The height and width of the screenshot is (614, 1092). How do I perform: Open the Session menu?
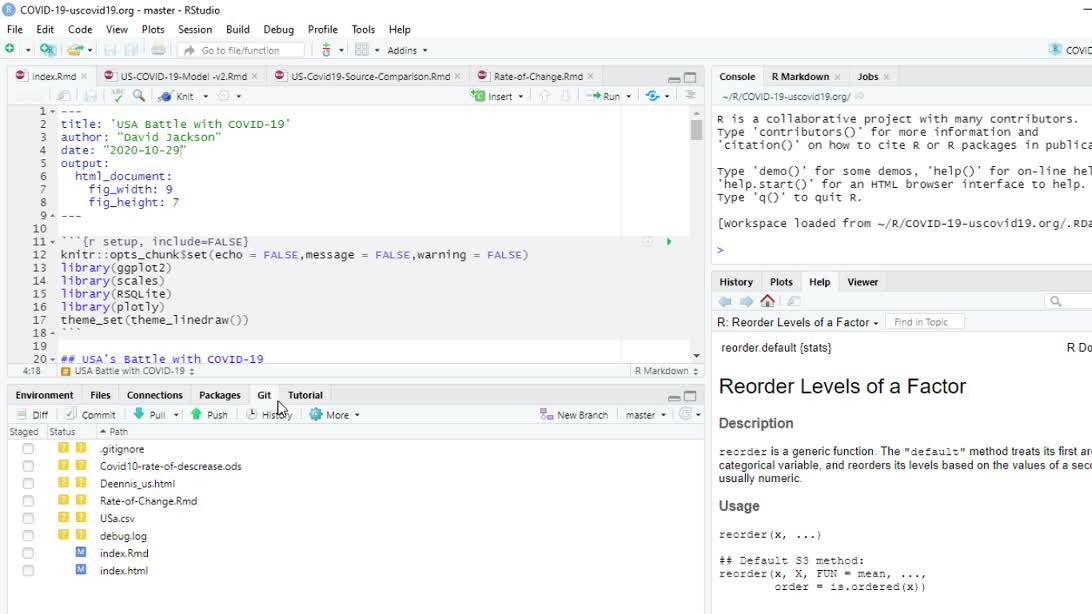[195, 29]
